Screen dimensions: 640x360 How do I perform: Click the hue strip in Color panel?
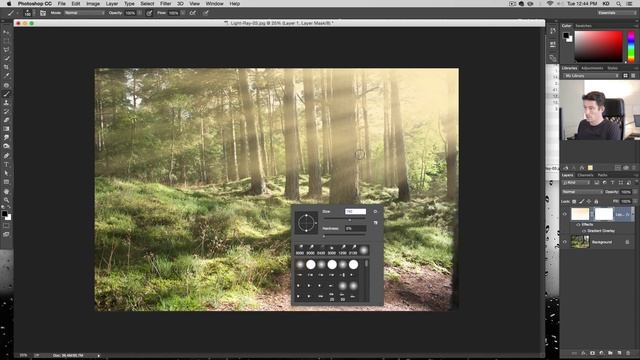[631, 47]
